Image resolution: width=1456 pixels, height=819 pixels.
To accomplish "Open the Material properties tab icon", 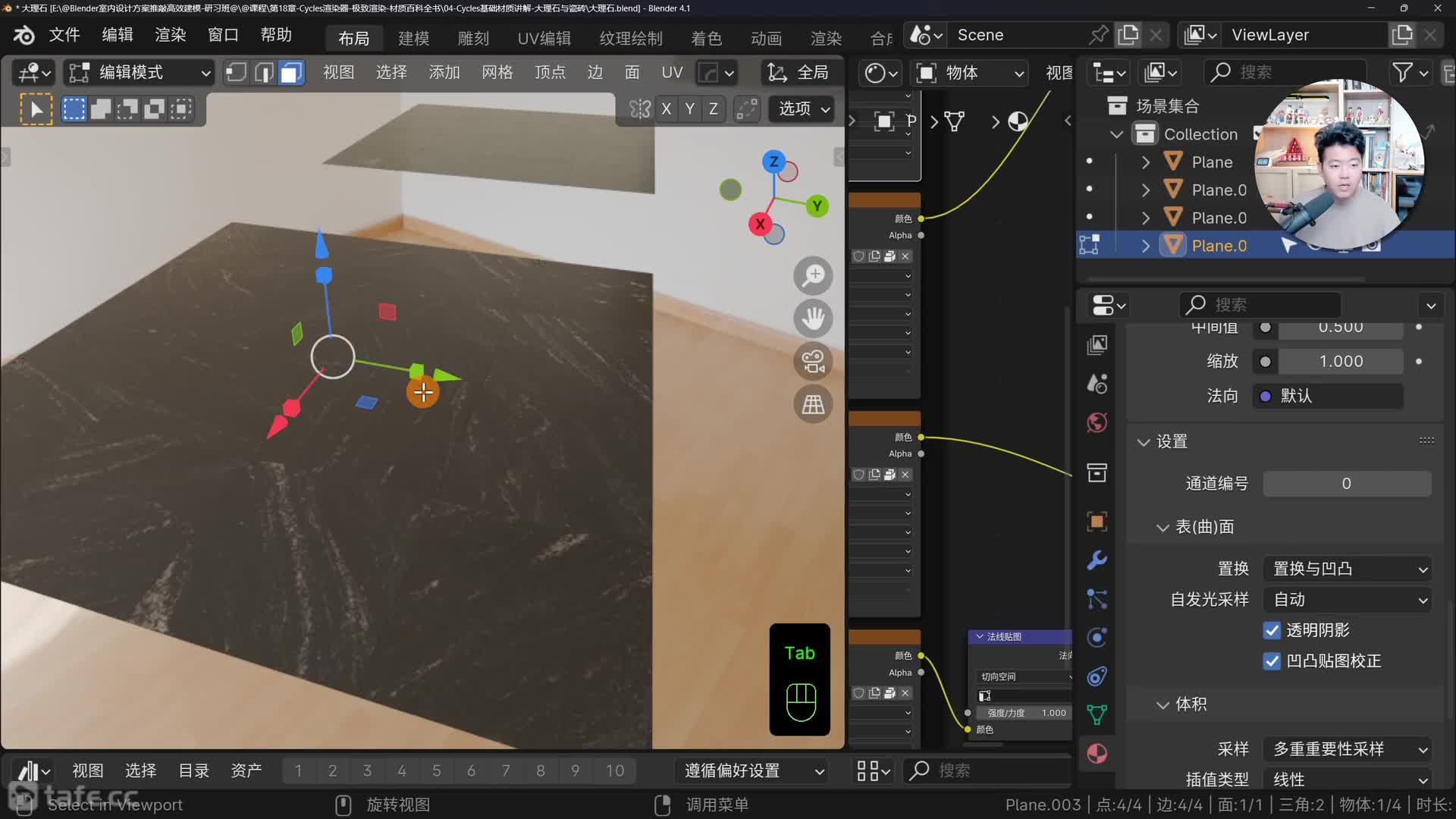I will (x=1097, y=754).
